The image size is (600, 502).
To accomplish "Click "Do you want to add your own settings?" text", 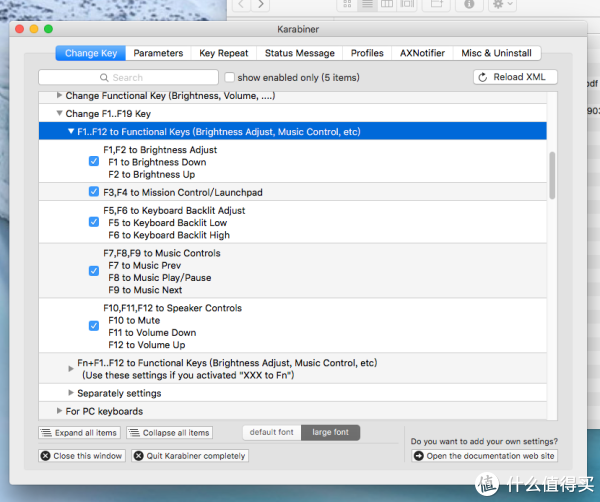I will 484,442.
